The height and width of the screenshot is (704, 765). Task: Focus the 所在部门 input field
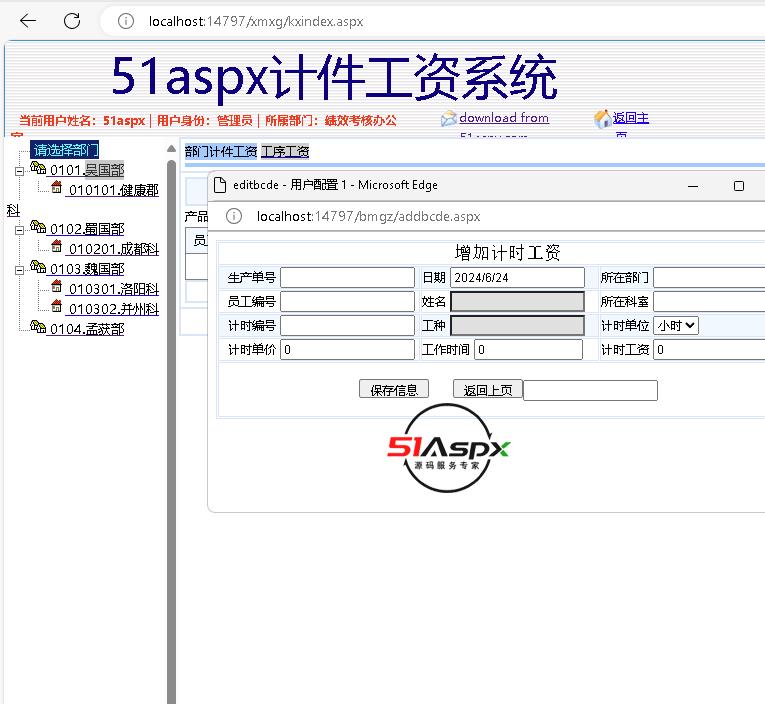pyautogui.click(x=709, y=278)
